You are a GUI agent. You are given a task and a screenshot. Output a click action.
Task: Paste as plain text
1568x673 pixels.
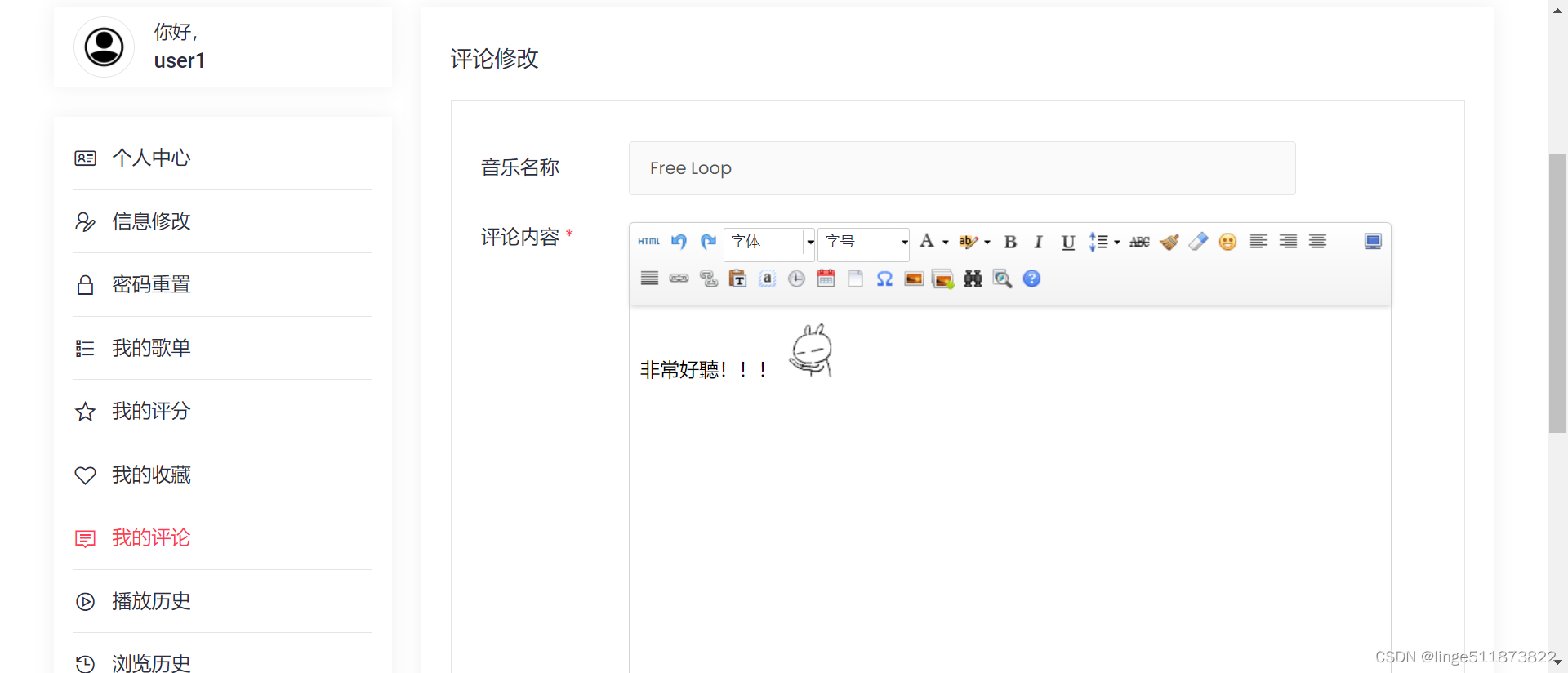737,279
